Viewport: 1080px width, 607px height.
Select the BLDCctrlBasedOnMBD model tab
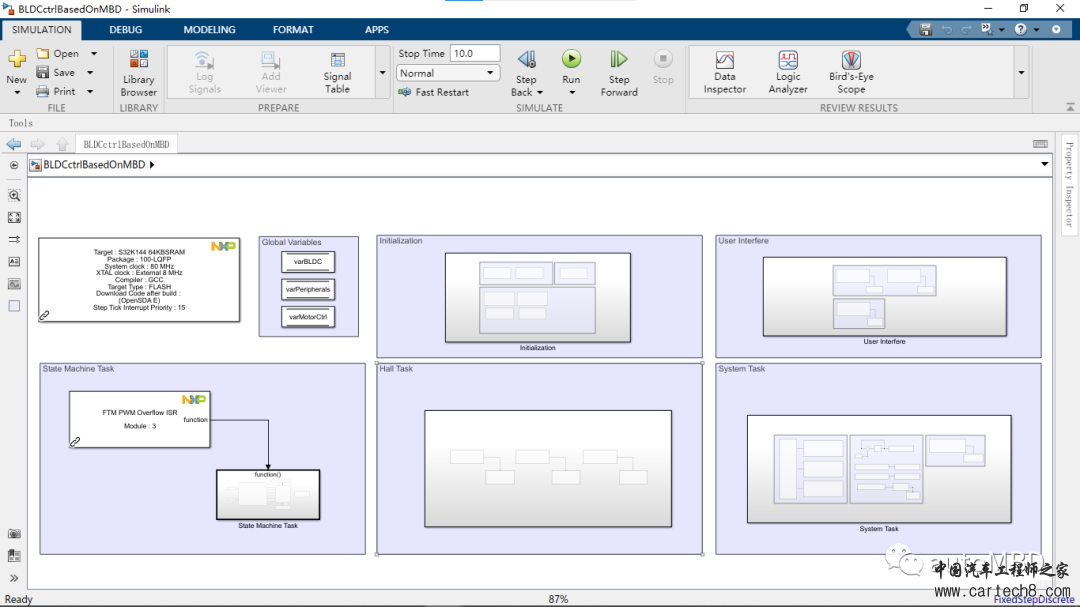[126, 144]
